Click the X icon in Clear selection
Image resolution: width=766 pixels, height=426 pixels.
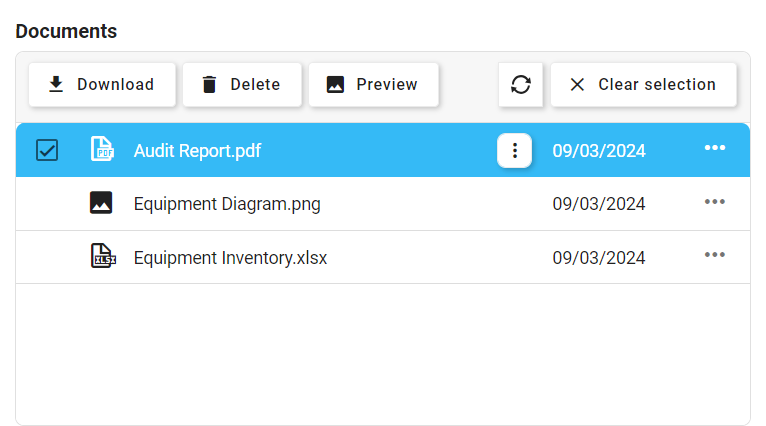tap(577, 85)
